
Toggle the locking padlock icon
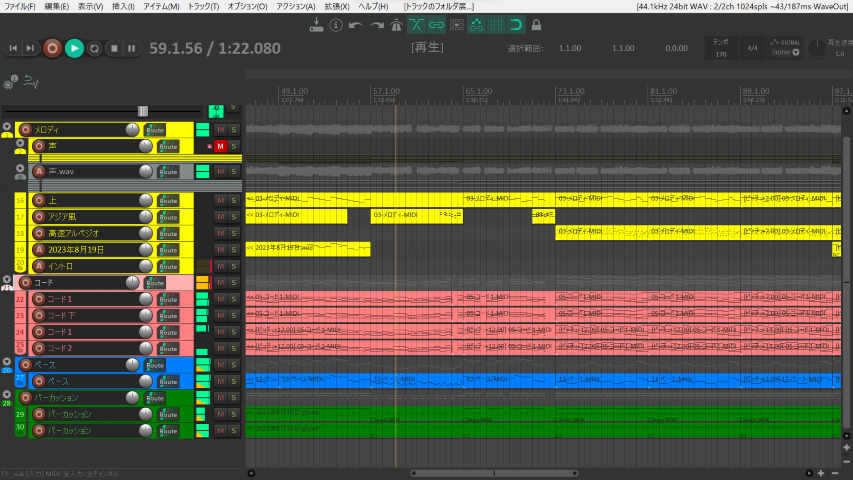pos(536,25)
